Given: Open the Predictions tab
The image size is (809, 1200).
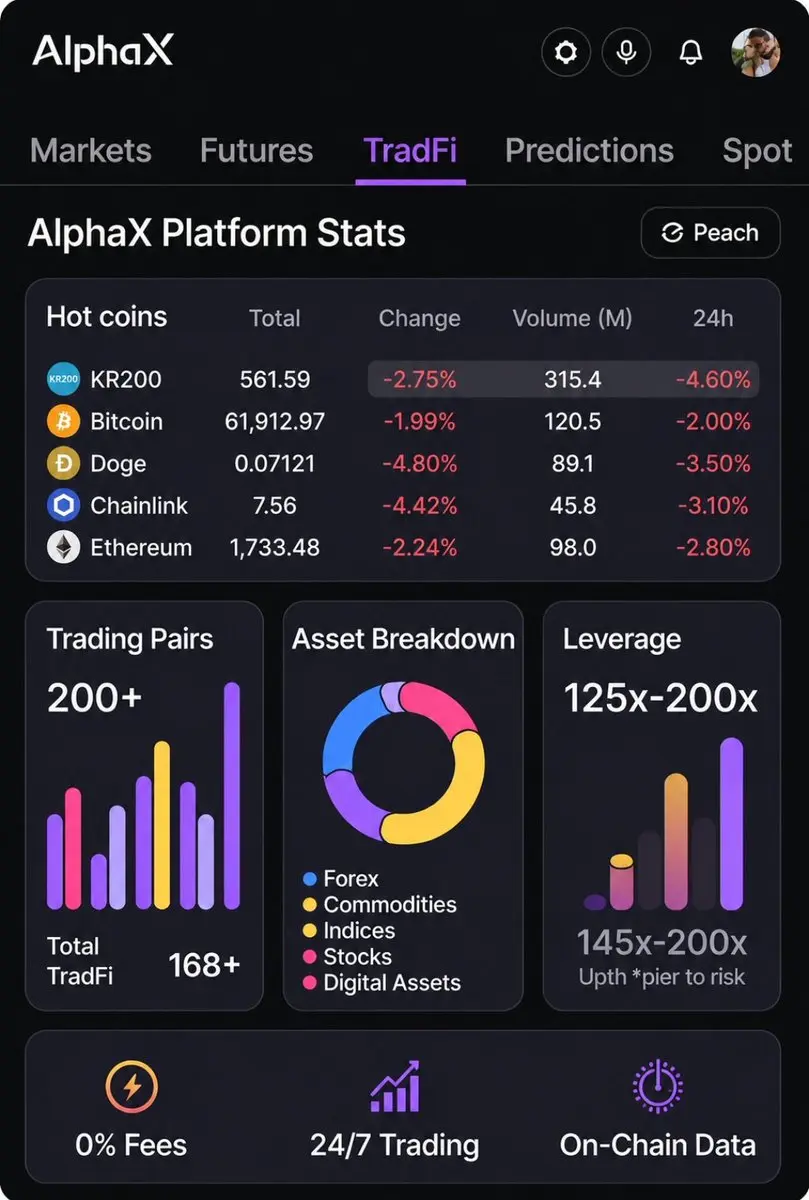Looking at the screenshot, I should click(589, 150).
